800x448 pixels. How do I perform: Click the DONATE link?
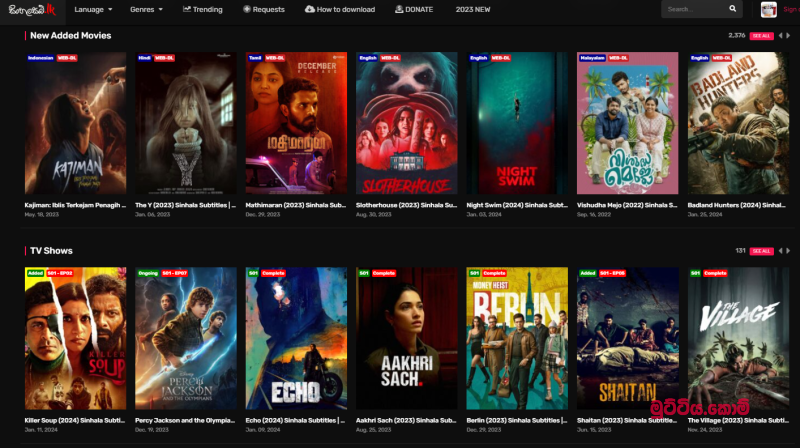414,9
